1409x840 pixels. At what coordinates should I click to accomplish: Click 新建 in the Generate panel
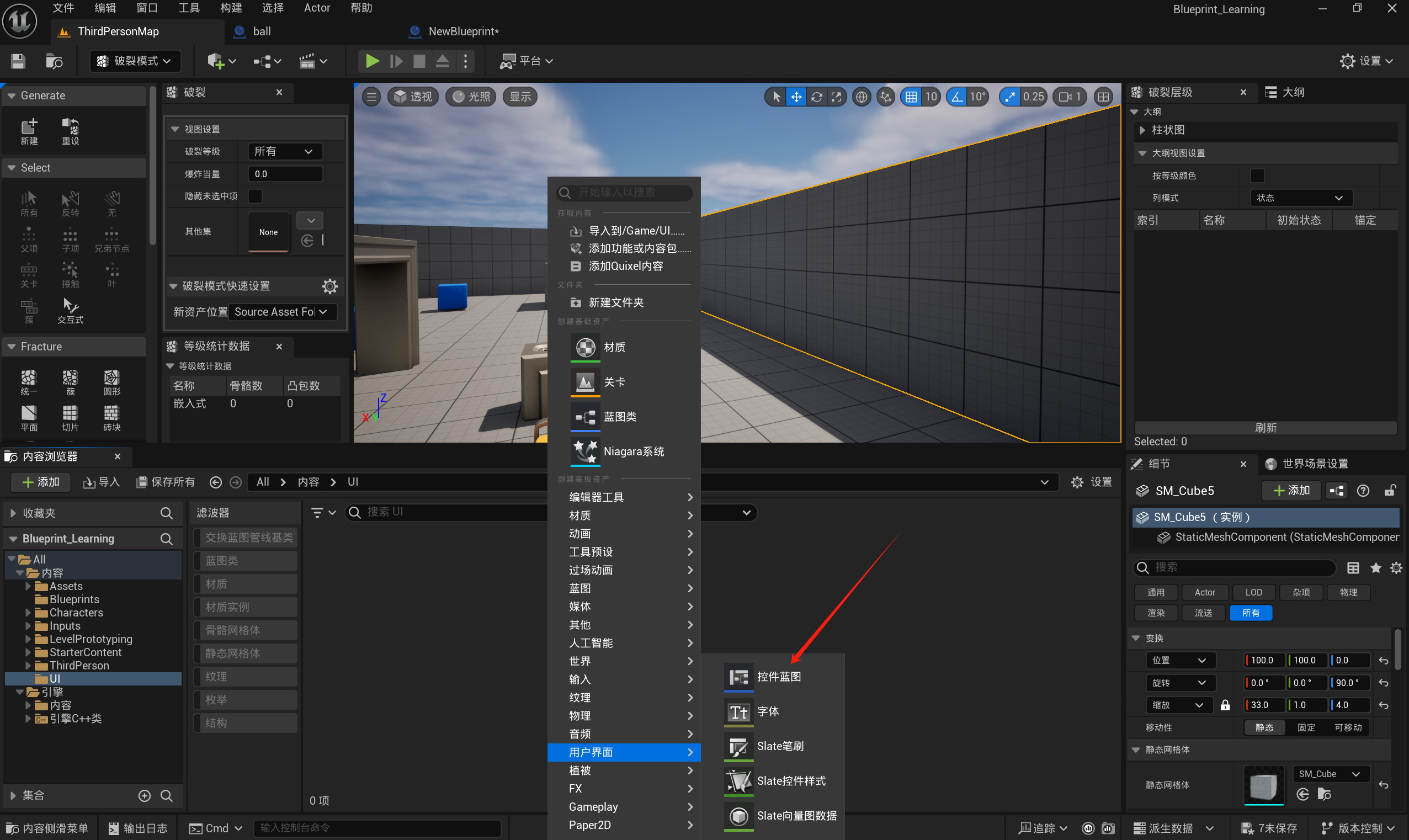pos(29,131)
